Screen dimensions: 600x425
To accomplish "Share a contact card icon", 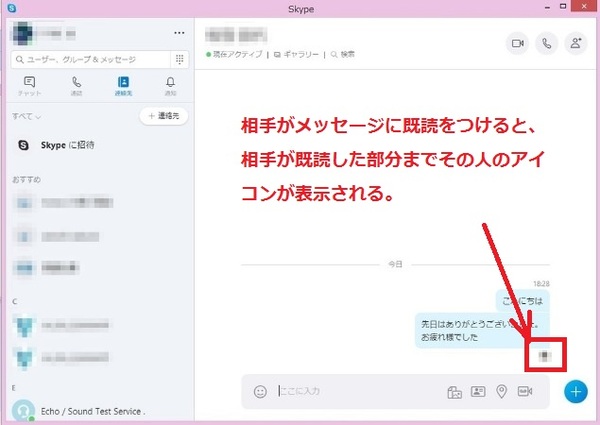I will point(478,391).
